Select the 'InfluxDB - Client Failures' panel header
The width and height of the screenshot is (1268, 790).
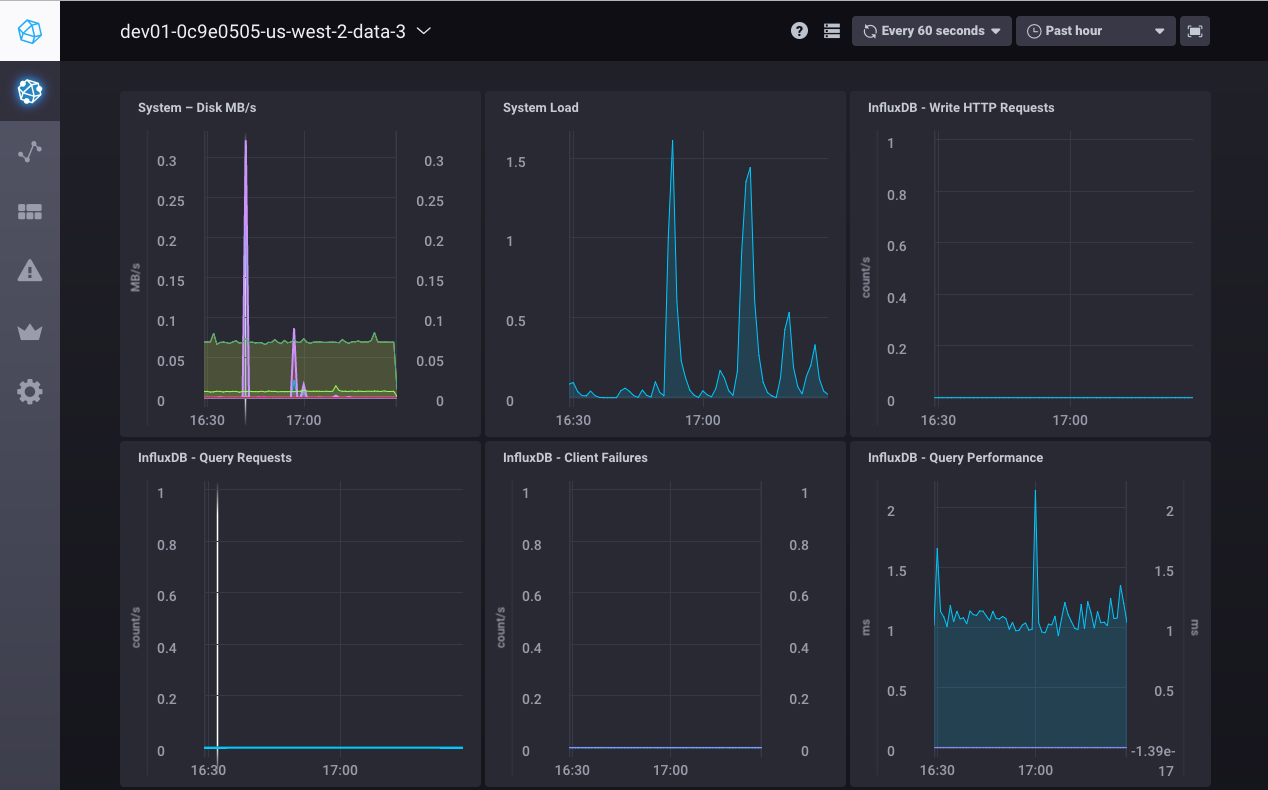point(575,458)
